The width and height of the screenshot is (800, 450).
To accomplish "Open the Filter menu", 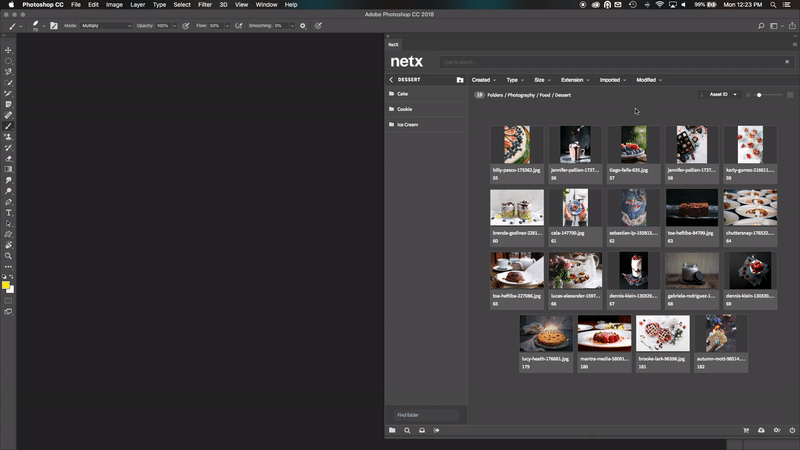I will (x=204, y=5).
